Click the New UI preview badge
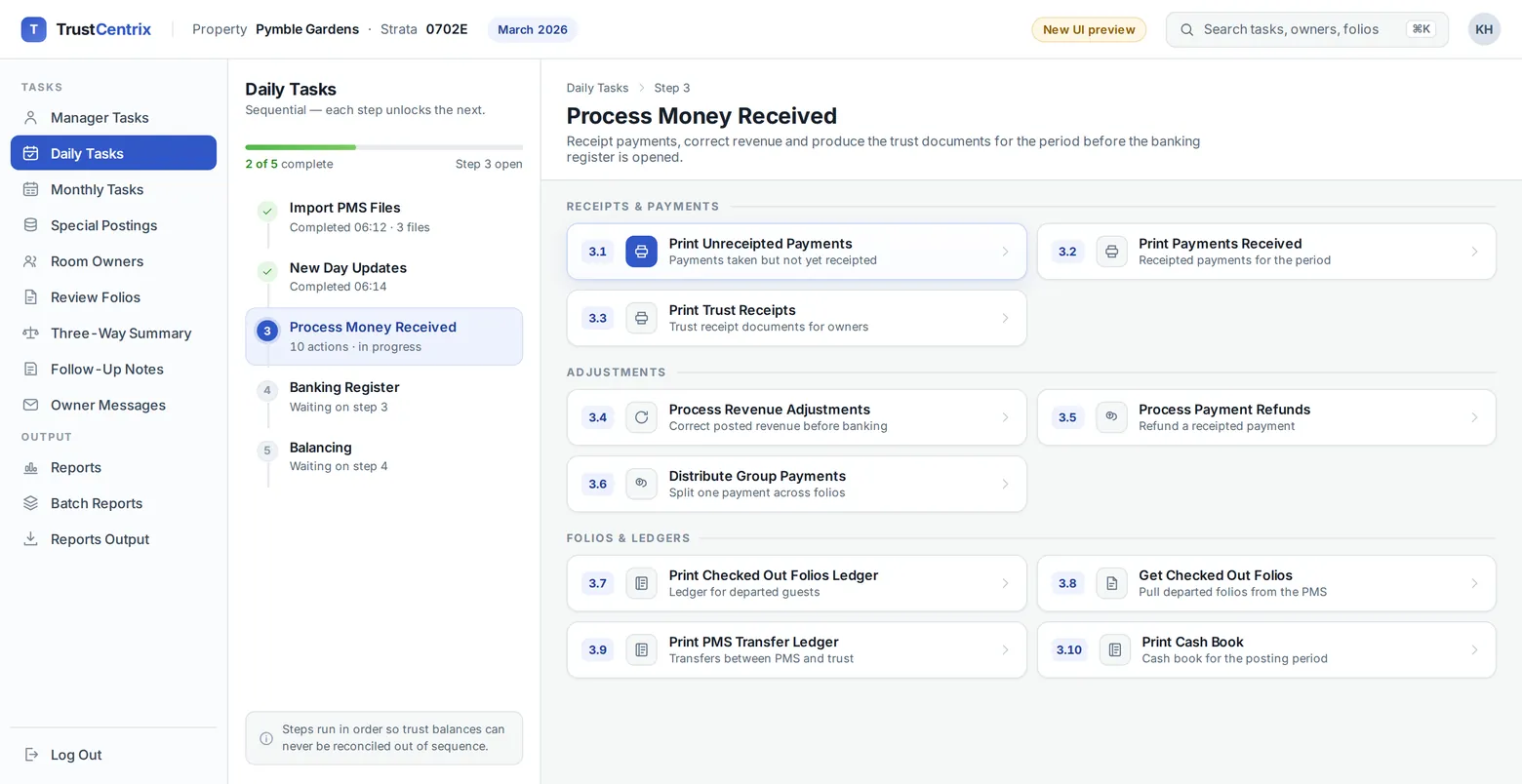The height and width of the screenshot is (784, 1522). [1089, 29]
